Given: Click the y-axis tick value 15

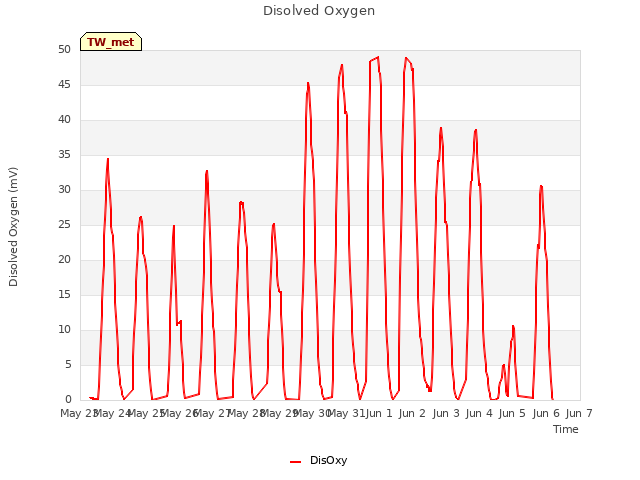Looking at the screenshot, I should click(64, 295).
